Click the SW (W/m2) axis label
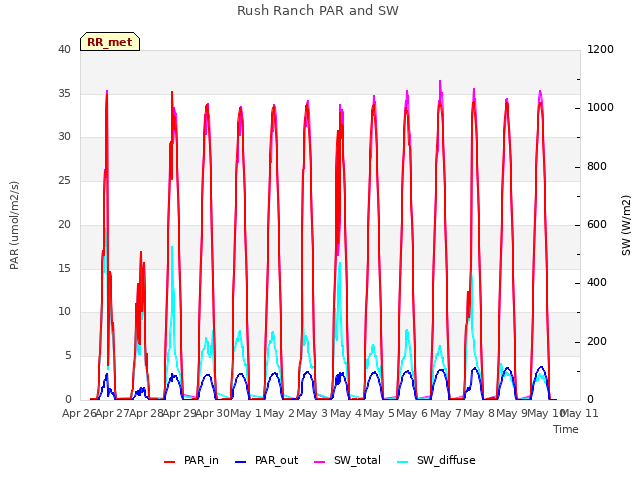The image size is (640, 480). tap(626, 225)
